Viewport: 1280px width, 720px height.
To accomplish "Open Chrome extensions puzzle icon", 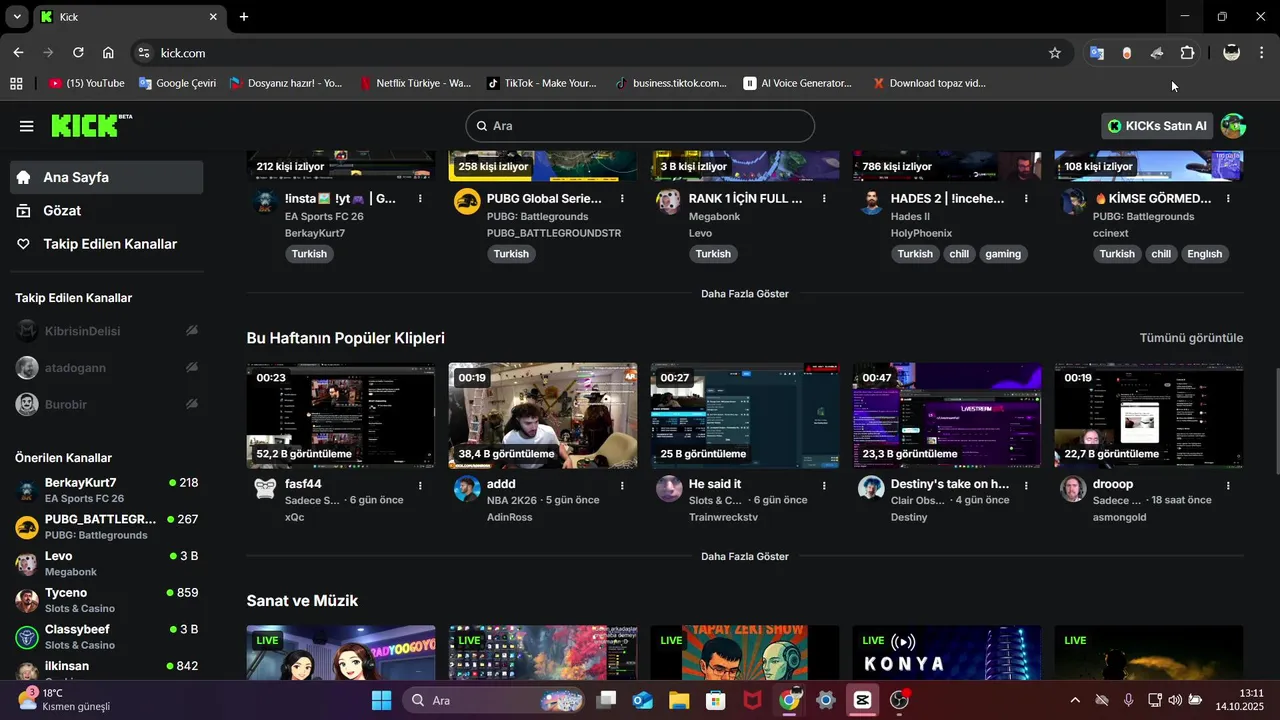I will [1187, 53].
